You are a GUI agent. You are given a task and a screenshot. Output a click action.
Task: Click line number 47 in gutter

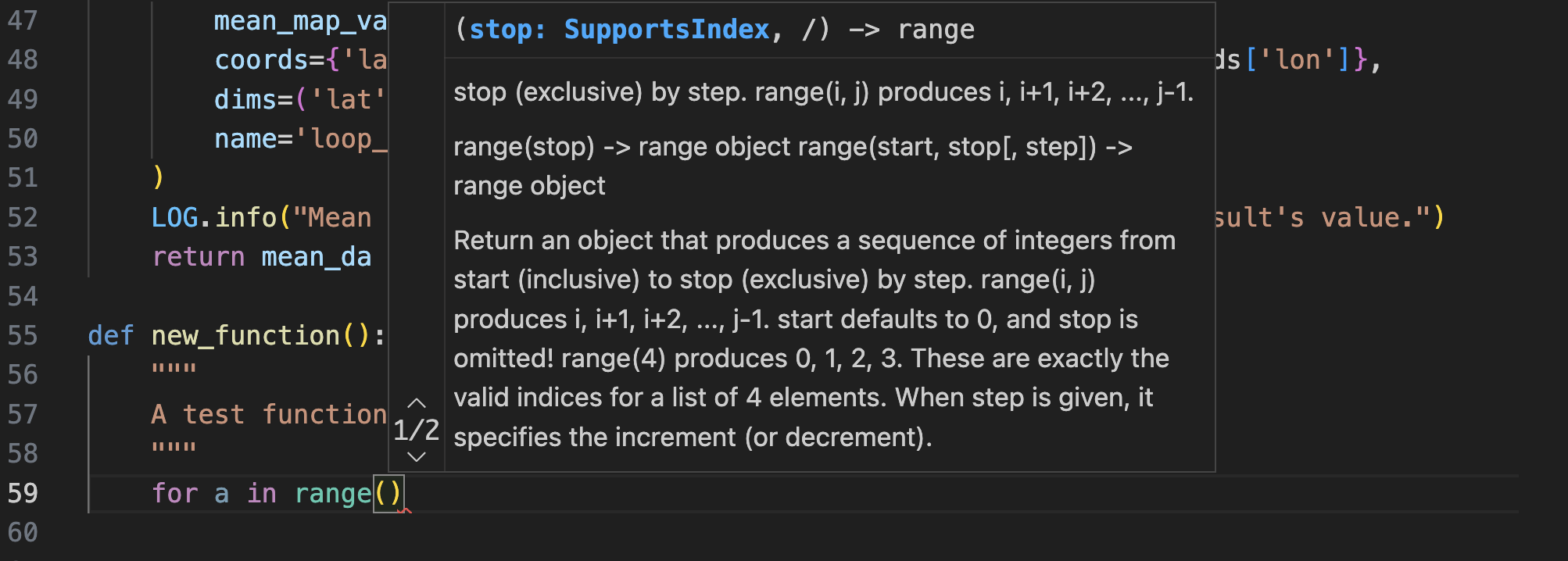point(23,20)
